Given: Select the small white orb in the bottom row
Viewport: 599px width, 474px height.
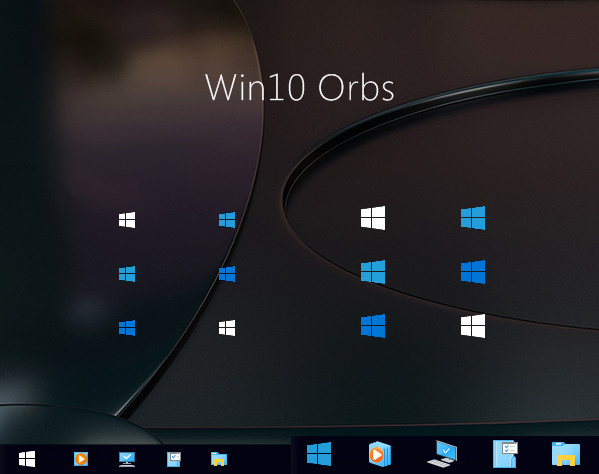Looking at the screenshot, I should pos(227,328).
